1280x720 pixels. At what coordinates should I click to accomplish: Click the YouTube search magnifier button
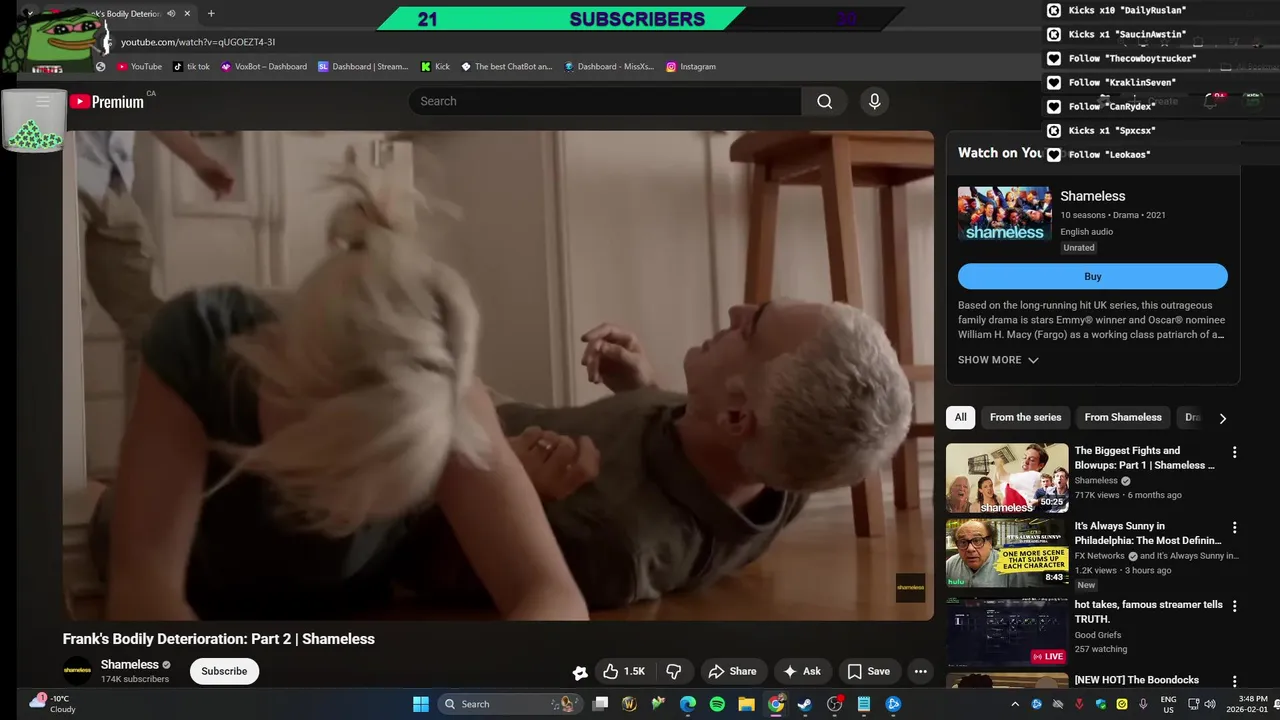(824, 101)
